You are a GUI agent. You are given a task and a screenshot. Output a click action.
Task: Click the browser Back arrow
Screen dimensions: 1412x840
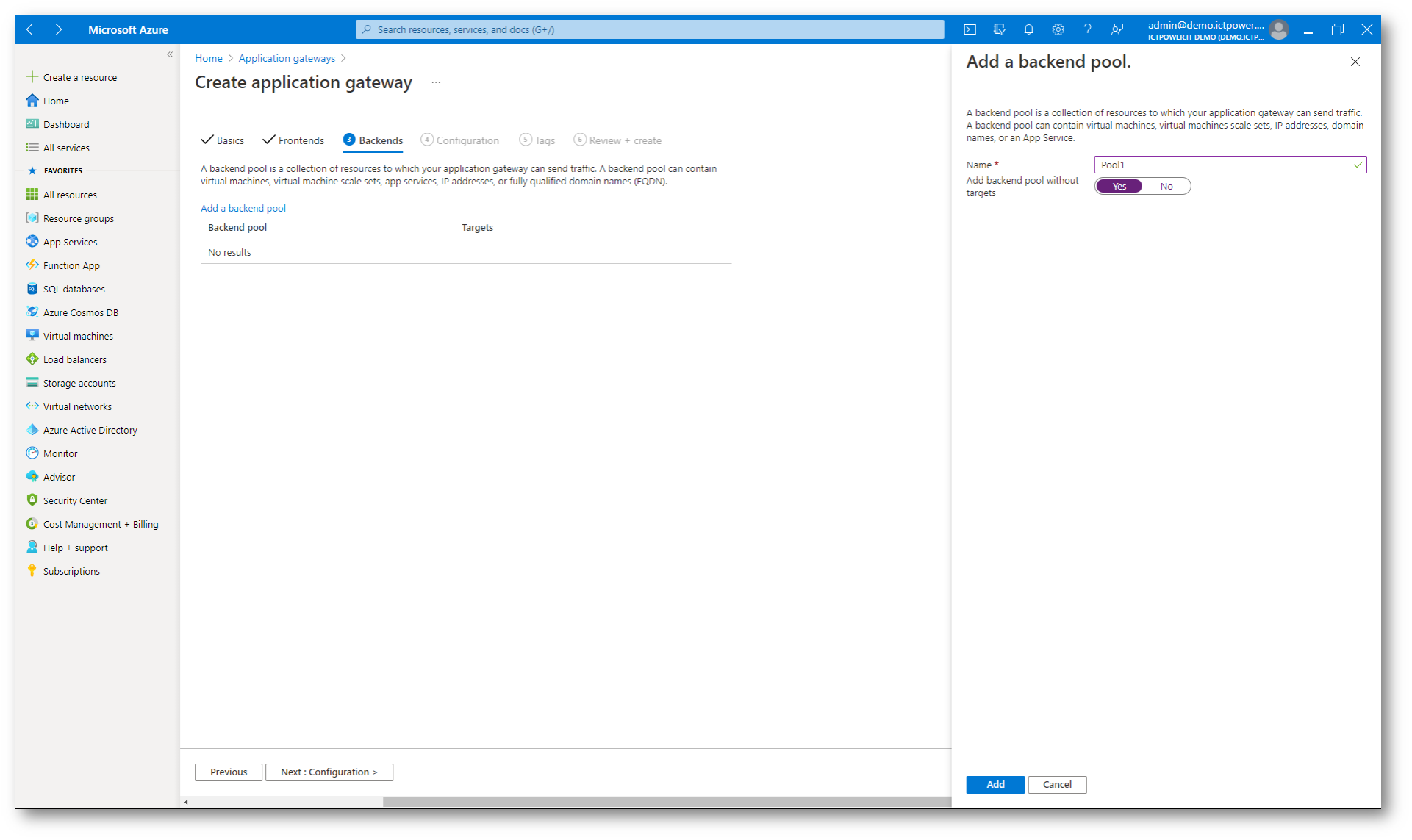(30, 29)
